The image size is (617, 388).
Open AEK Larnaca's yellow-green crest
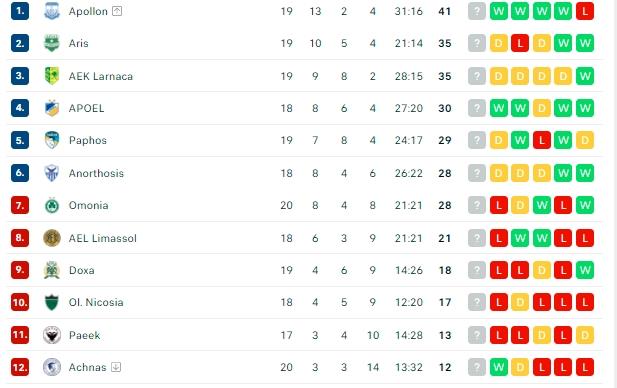(52, 76)
